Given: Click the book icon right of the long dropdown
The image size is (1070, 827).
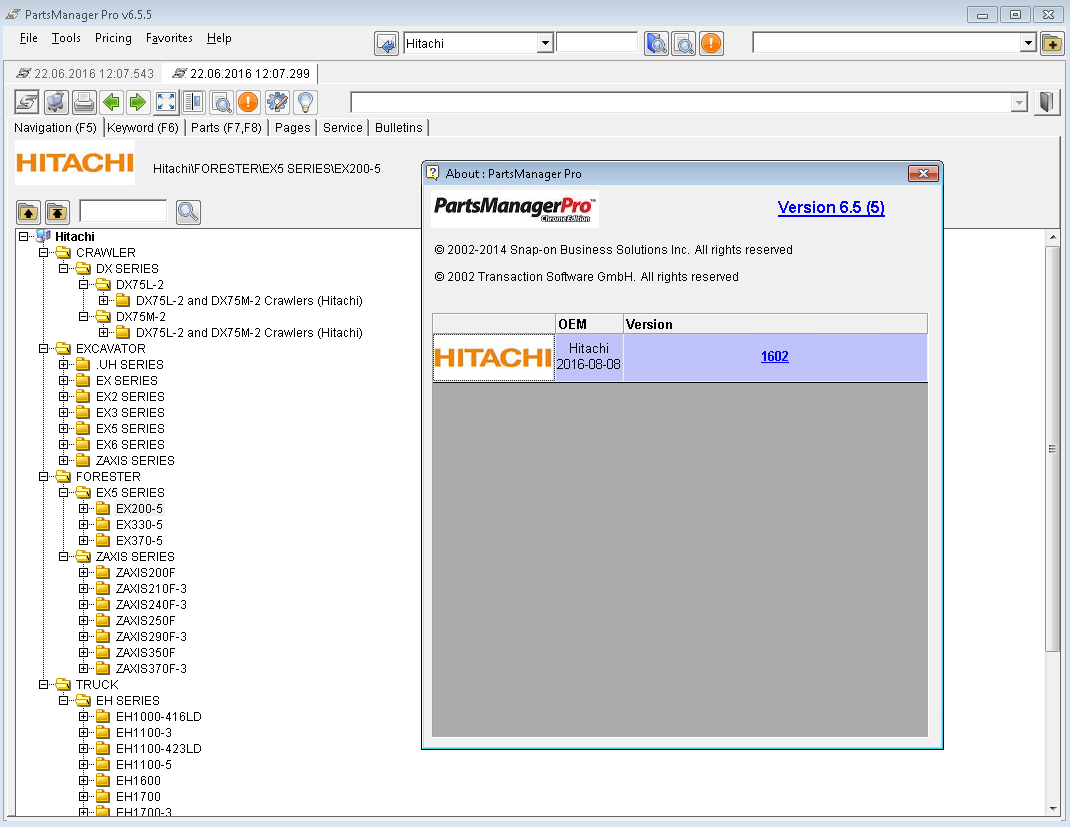Looking at the screenshot, I should pyautogui.click(x=1046, y=102).
